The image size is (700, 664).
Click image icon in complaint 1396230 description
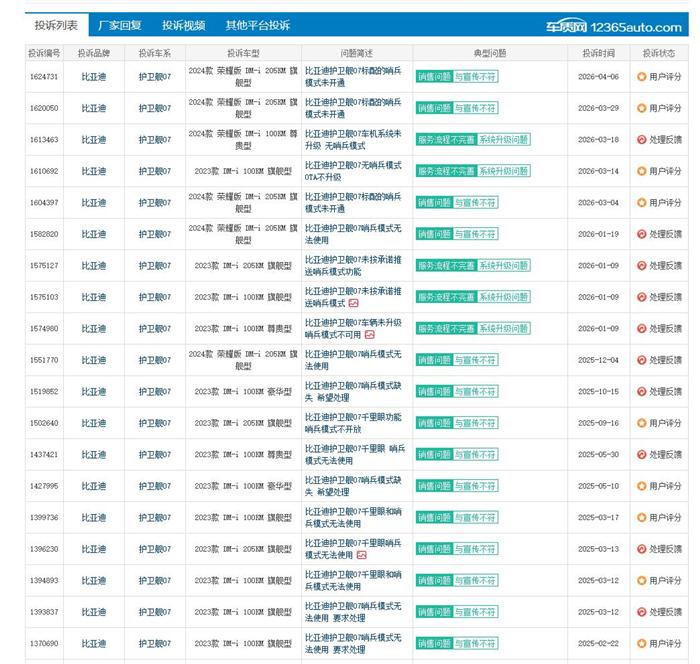(x=361, y=555)
